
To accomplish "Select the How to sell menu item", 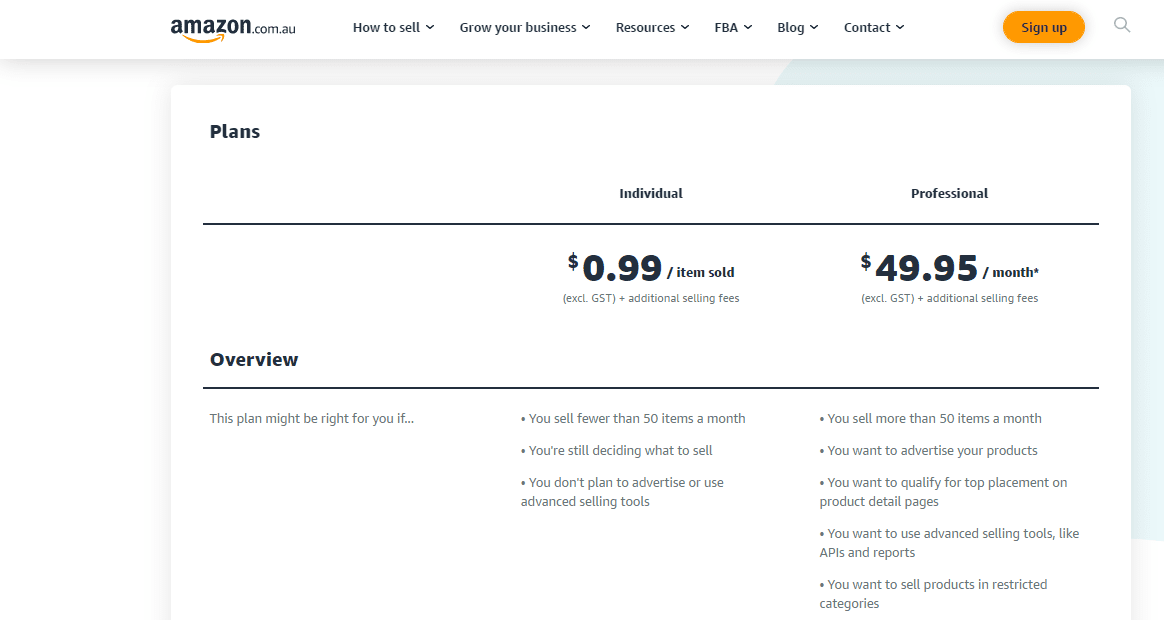I will 386,27.
